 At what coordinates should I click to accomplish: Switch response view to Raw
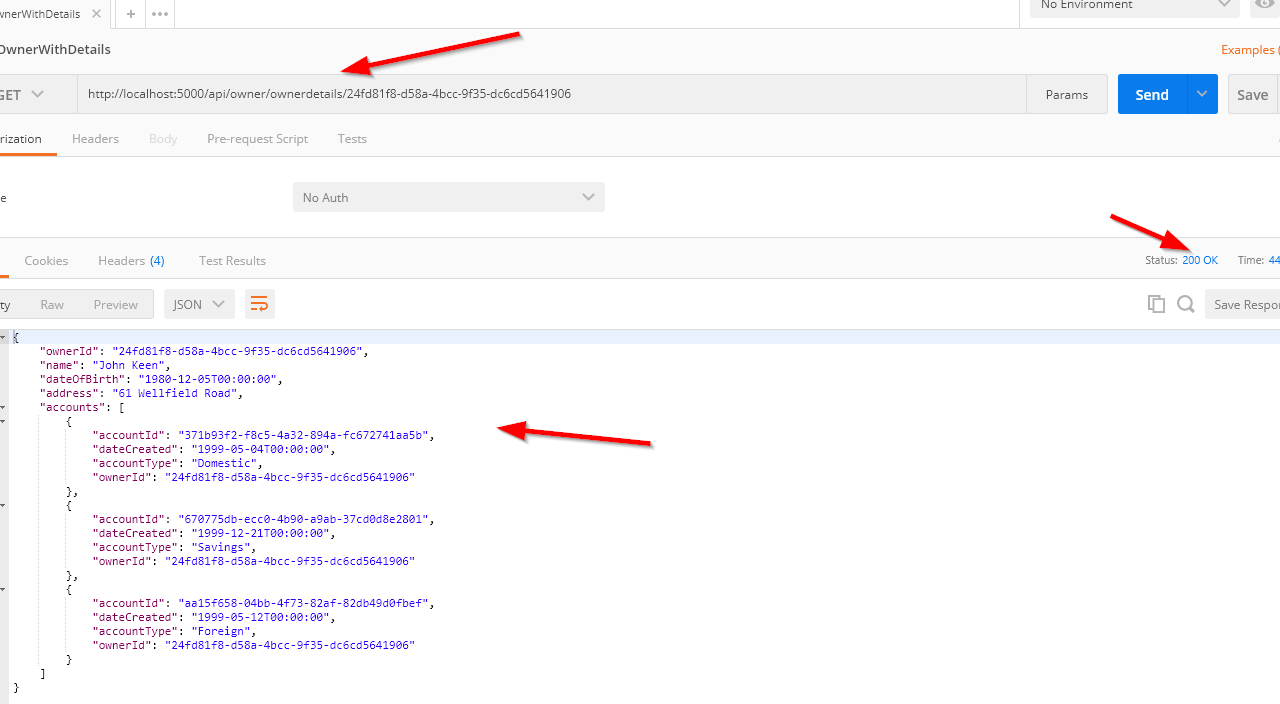[x=52, y=304]
